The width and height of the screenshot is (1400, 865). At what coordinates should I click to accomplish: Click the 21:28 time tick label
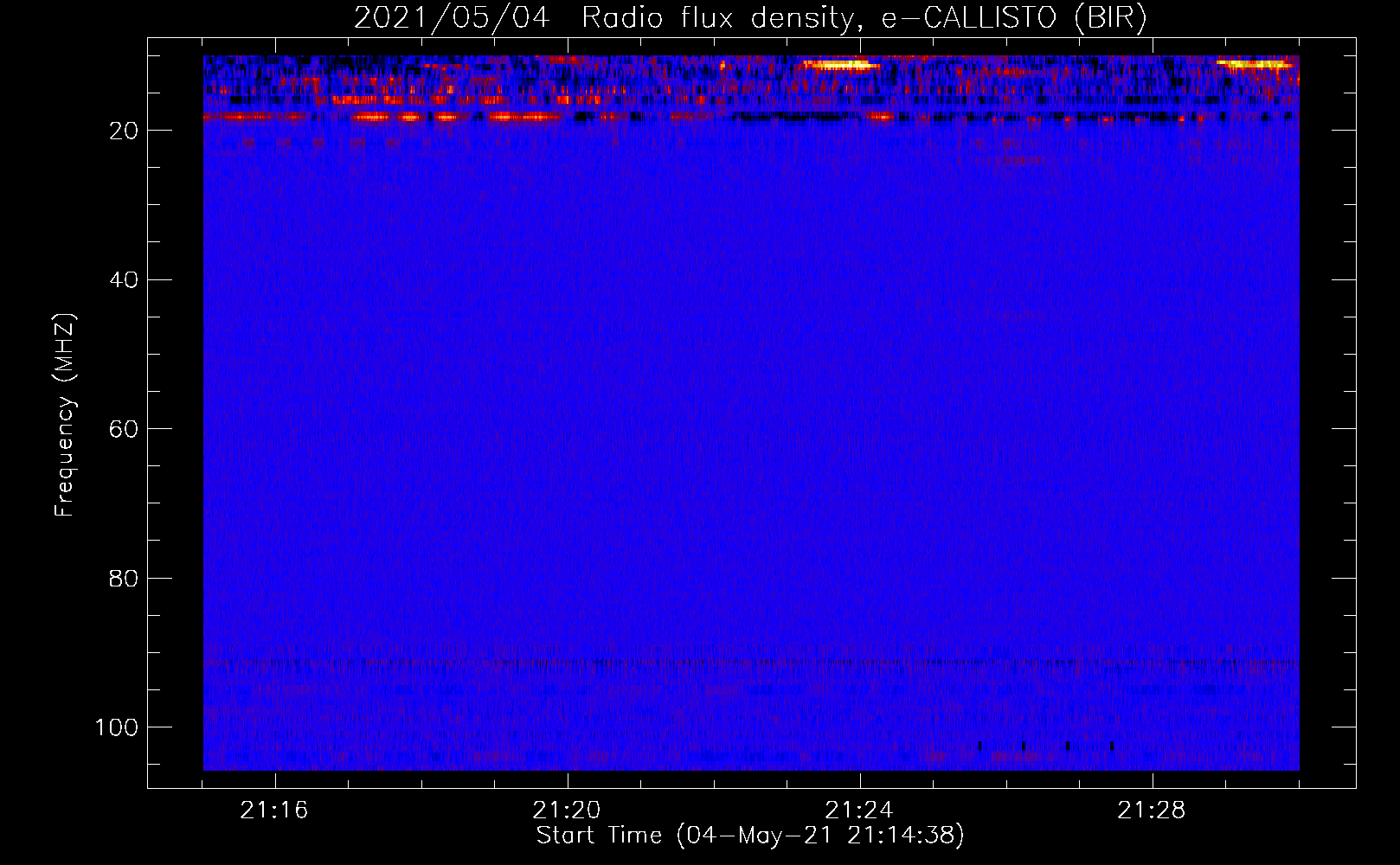click(1152, 811)
